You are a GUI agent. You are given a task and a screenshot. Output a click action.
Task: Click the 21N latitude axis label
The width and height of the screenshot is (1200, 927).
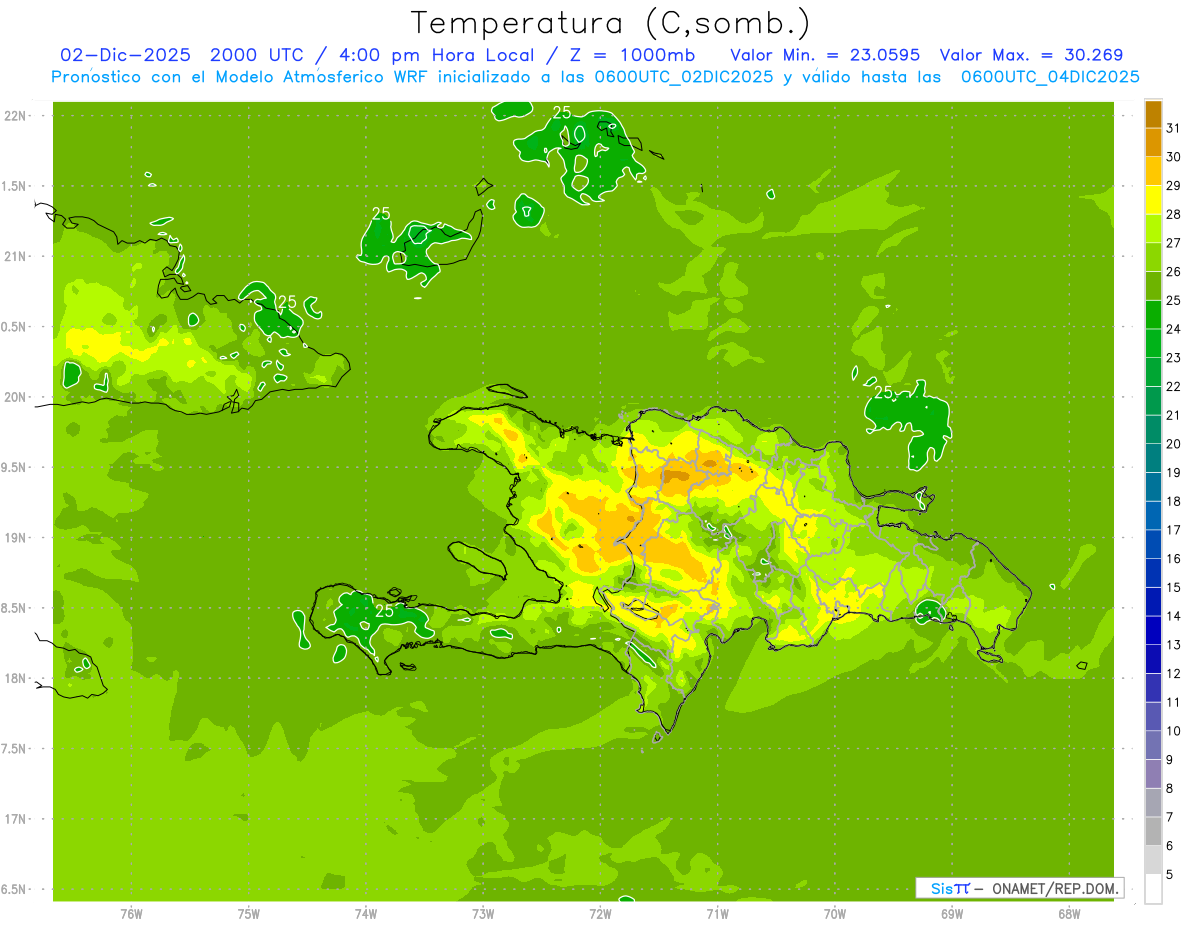coord(16,256)
